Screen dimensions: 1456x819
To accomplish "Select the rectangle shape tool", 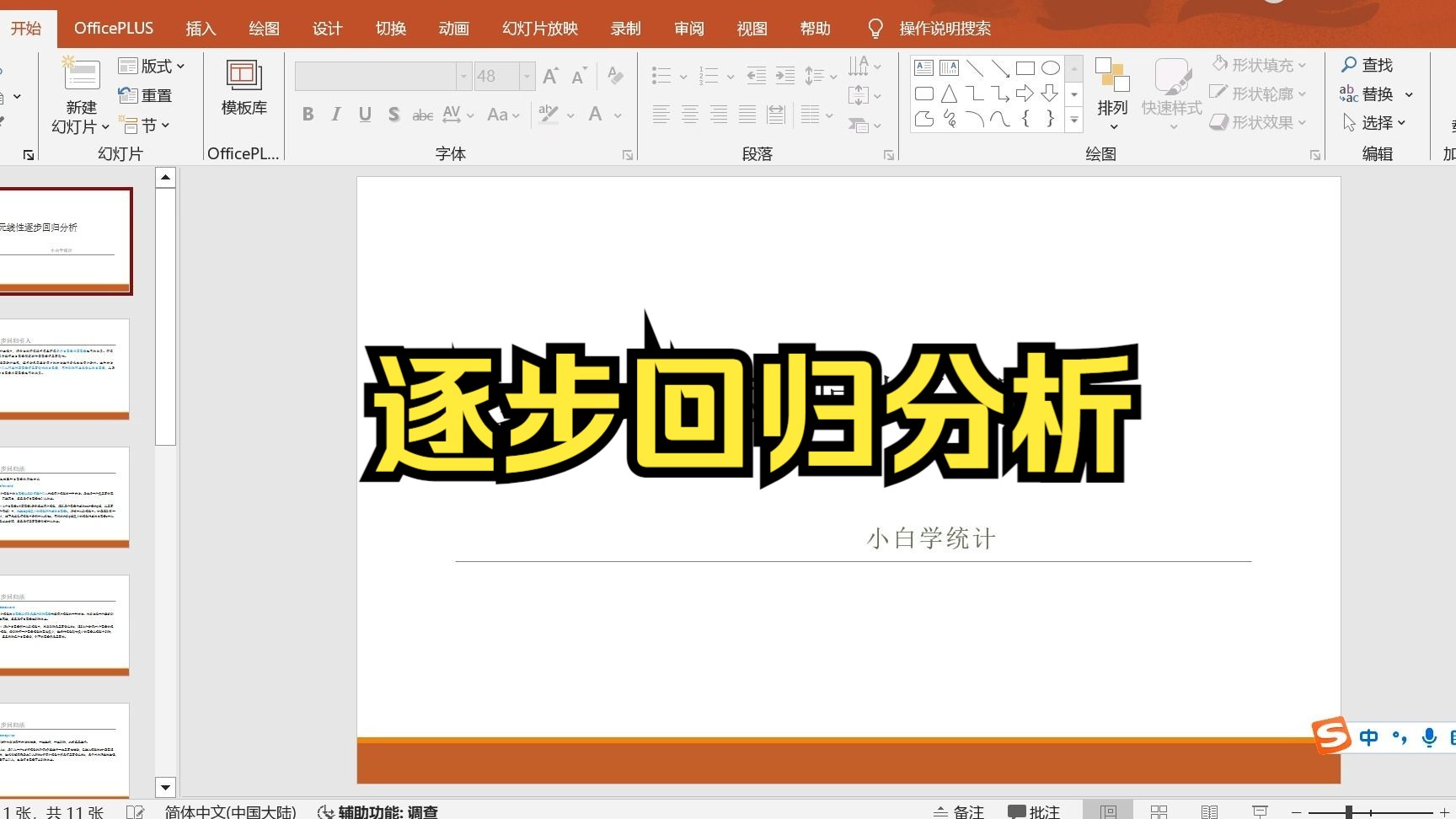I will (x=1025, y=67).
